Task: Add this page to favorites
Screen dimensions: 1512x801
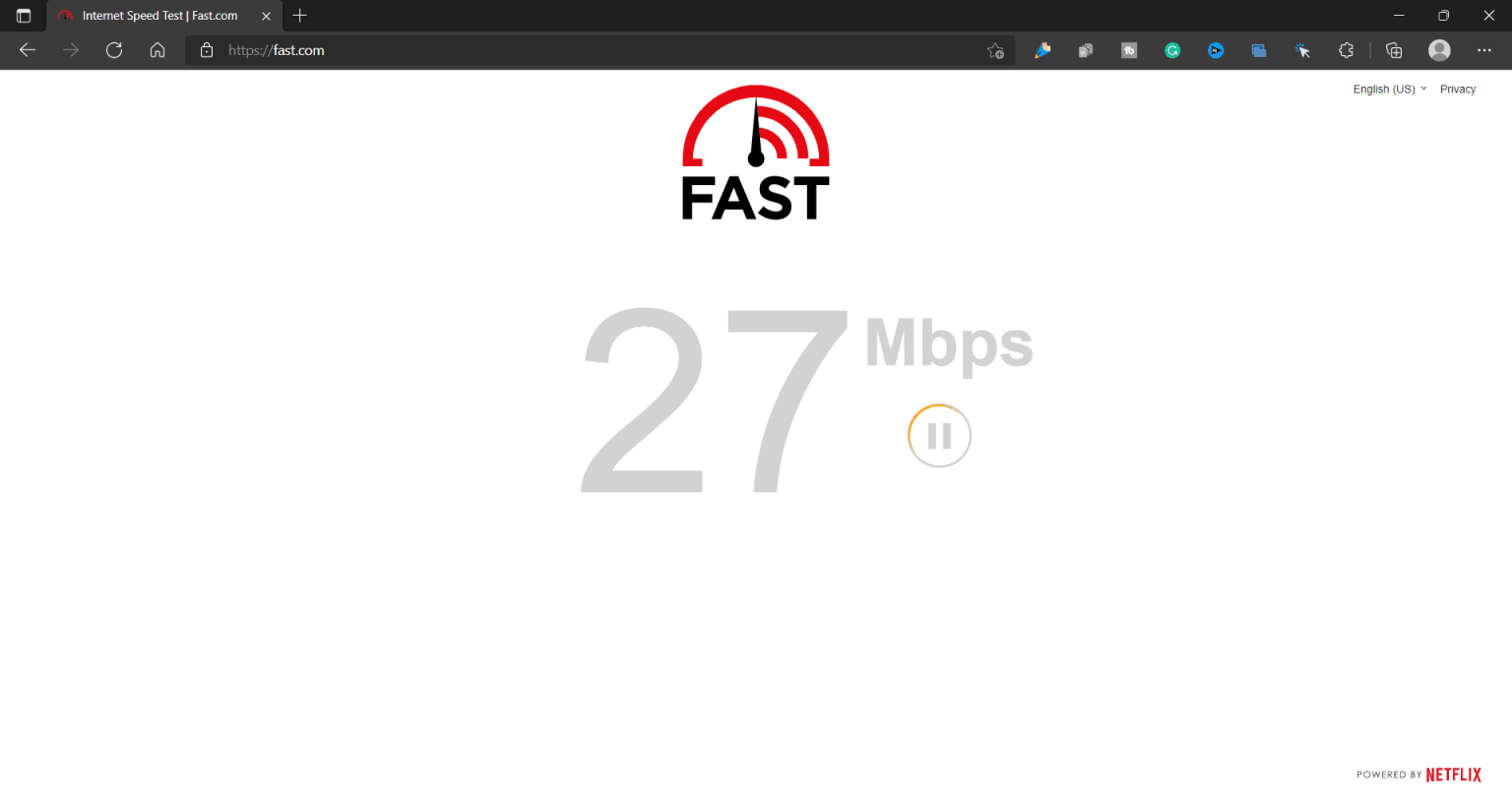Action: coord(995,50)
